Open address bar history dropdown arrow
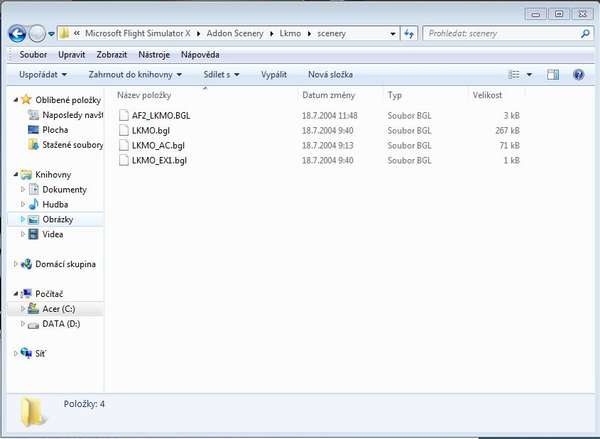This screenshot has width=600, height=439. coord(393,34)
